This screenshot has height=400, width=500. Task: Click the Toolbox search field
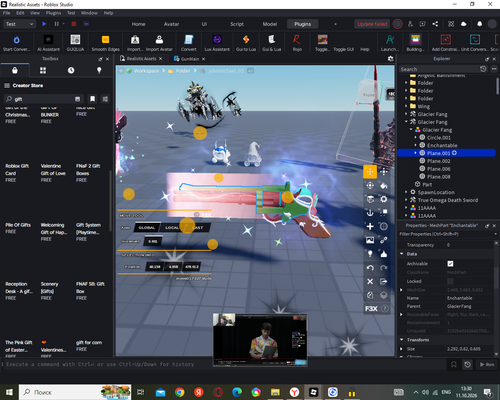tap(42, 99)
